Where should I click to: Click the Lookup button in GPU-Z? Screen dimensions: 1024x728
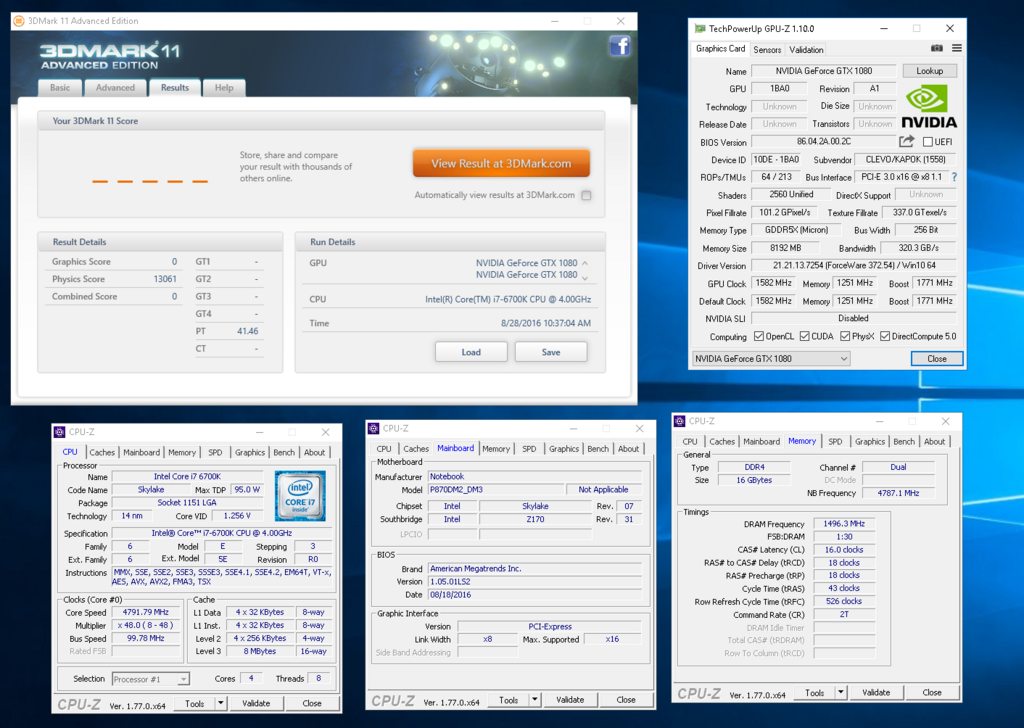(x=929, y=71)
